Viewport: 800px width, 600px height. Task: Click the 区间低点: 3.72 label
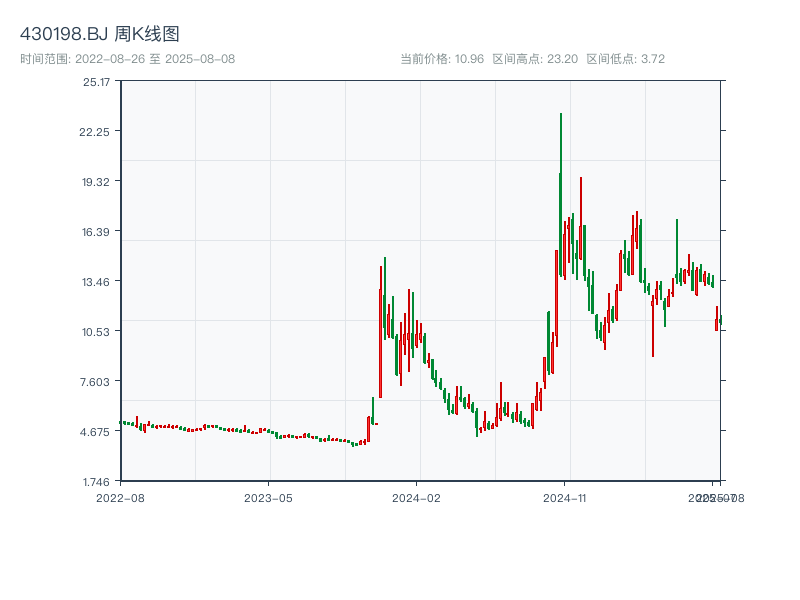pos(626,59)
